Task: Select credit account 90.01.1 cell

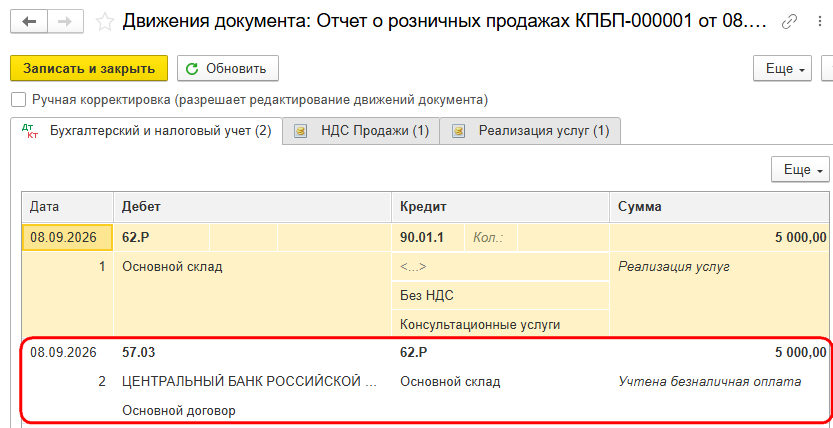Action: click(428, 237)
